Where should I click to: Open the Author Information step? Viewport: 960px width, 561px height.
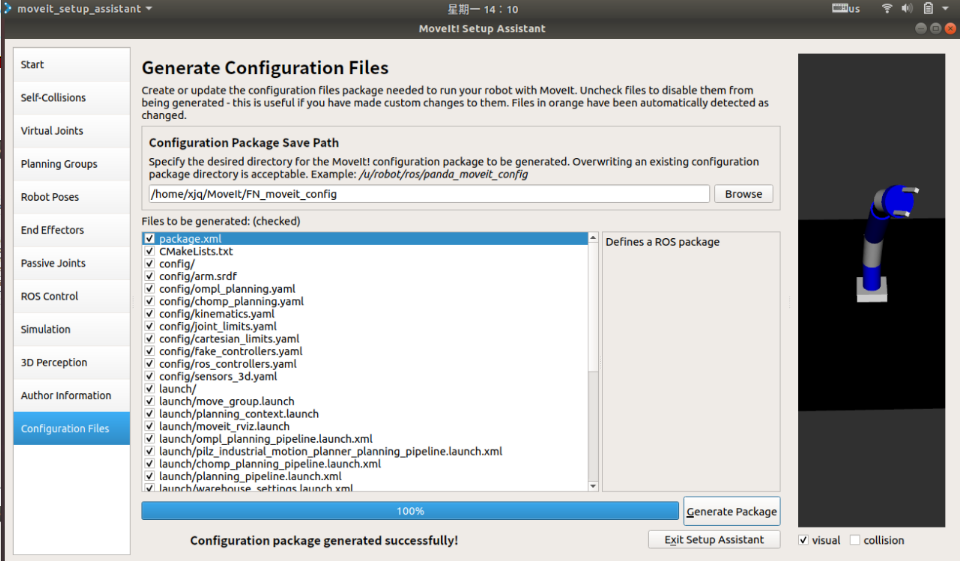[x=72, y=395]
